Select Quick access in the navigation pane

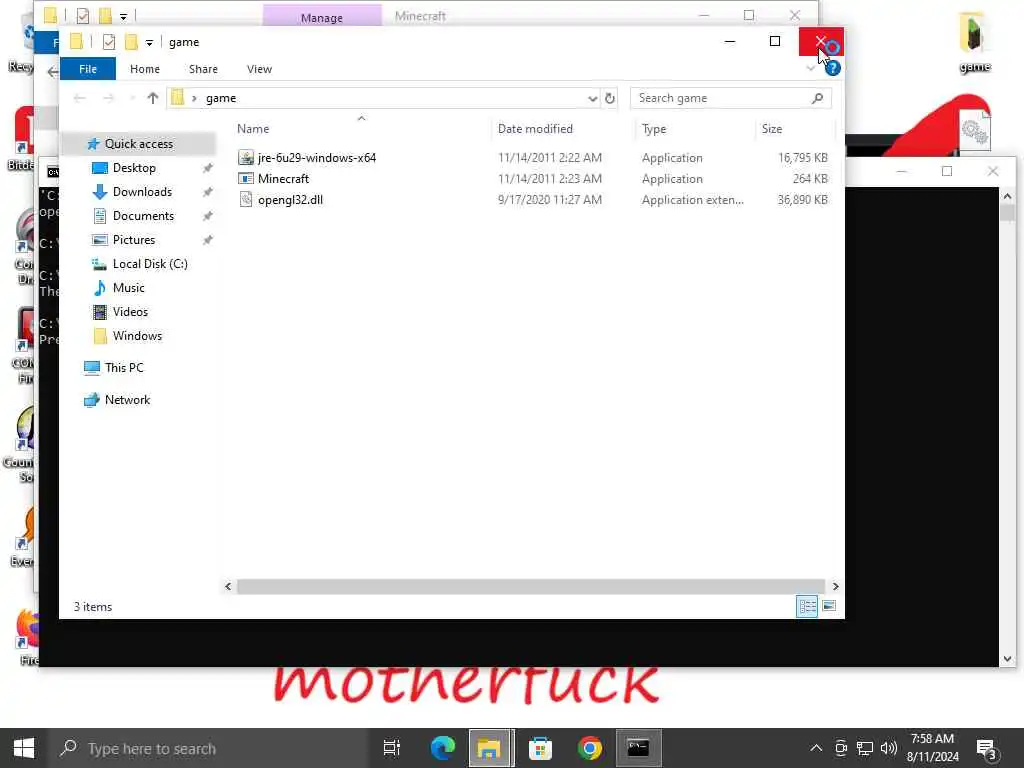138,144
